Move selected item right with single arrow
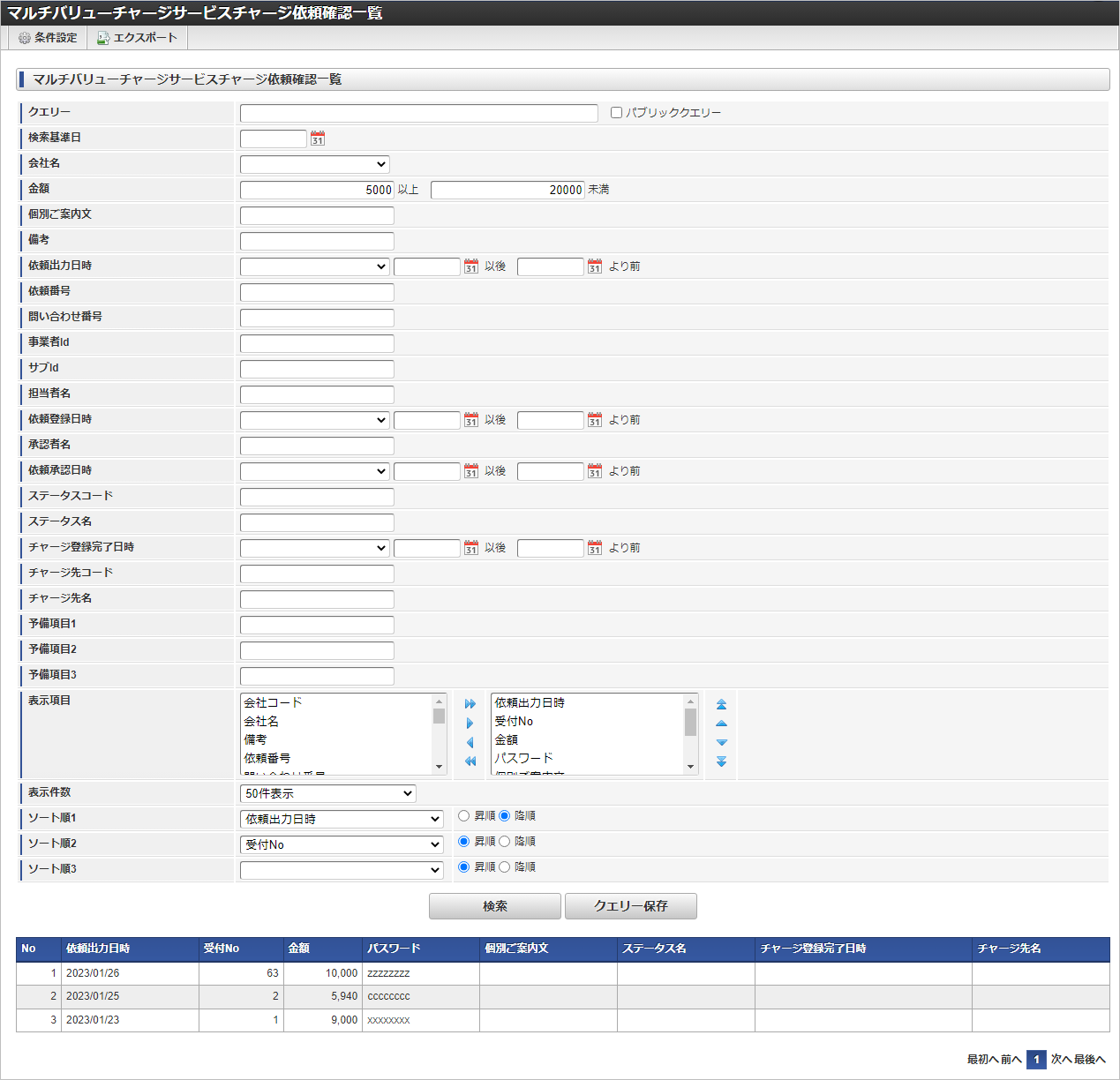This screenshot has height=1080, width=1120. pyautogui.click(x=470, y=724)
